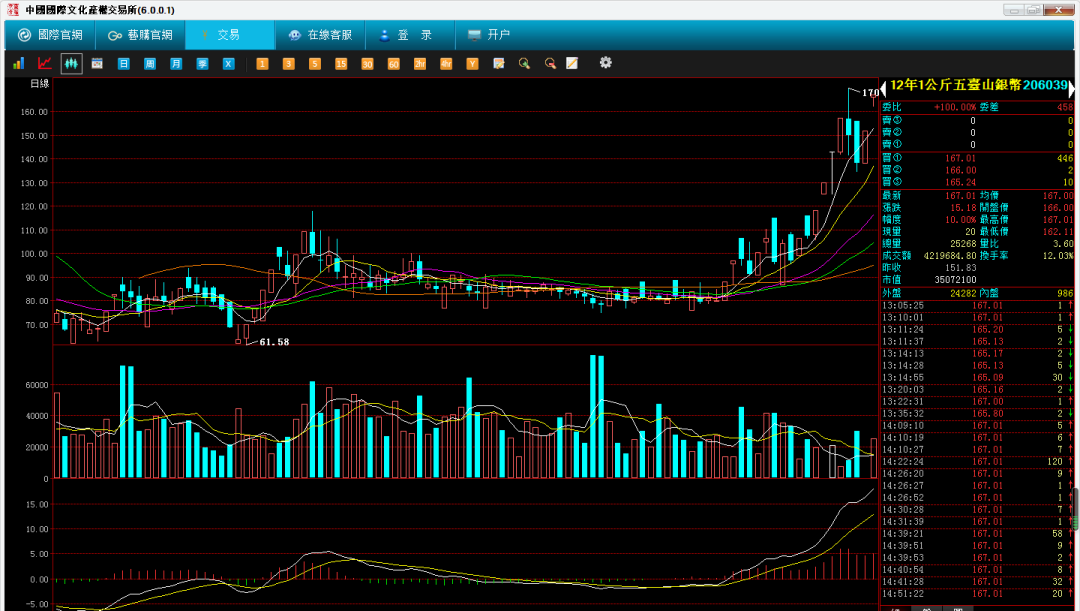Click the 60000 volume axis label

[37, 385]
